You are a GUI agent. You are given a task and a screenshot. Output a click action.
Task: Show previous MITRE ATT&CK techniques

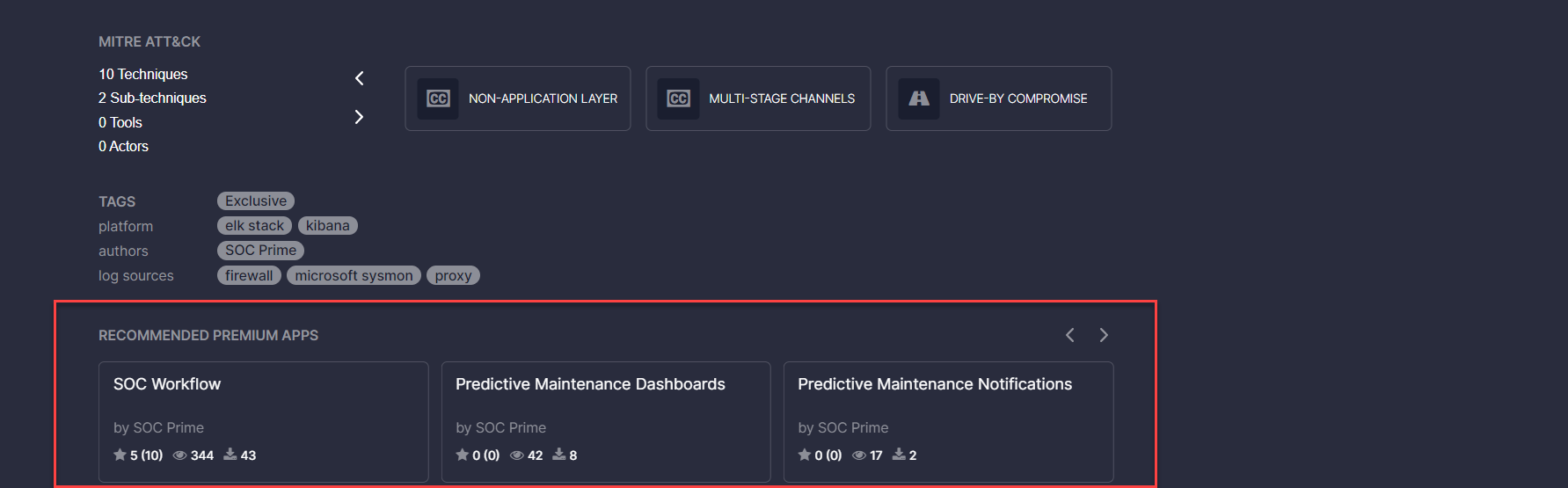[360, 78]
